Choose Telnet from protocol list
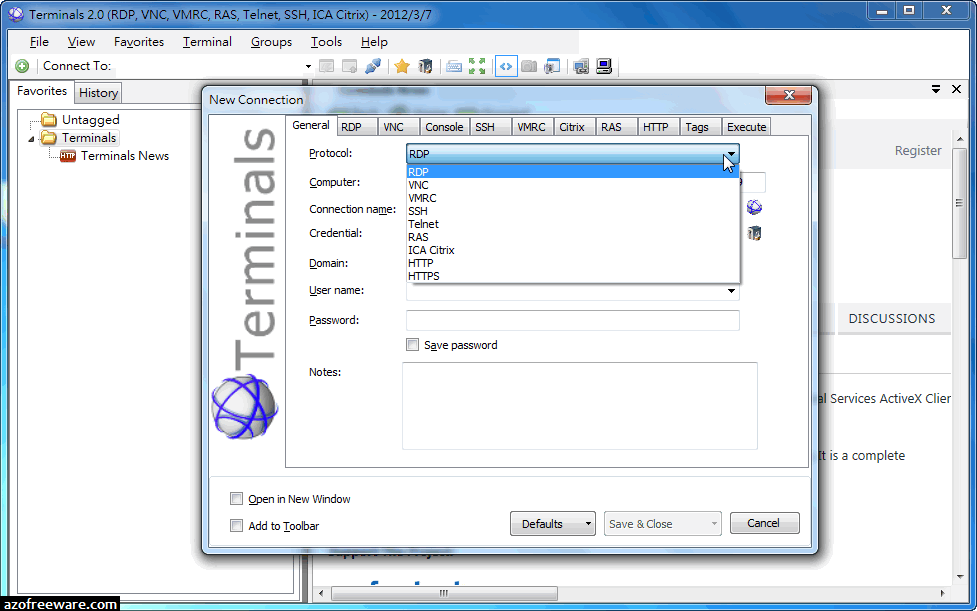The height and width of the screenshot is (611, 977). (573, 224)
